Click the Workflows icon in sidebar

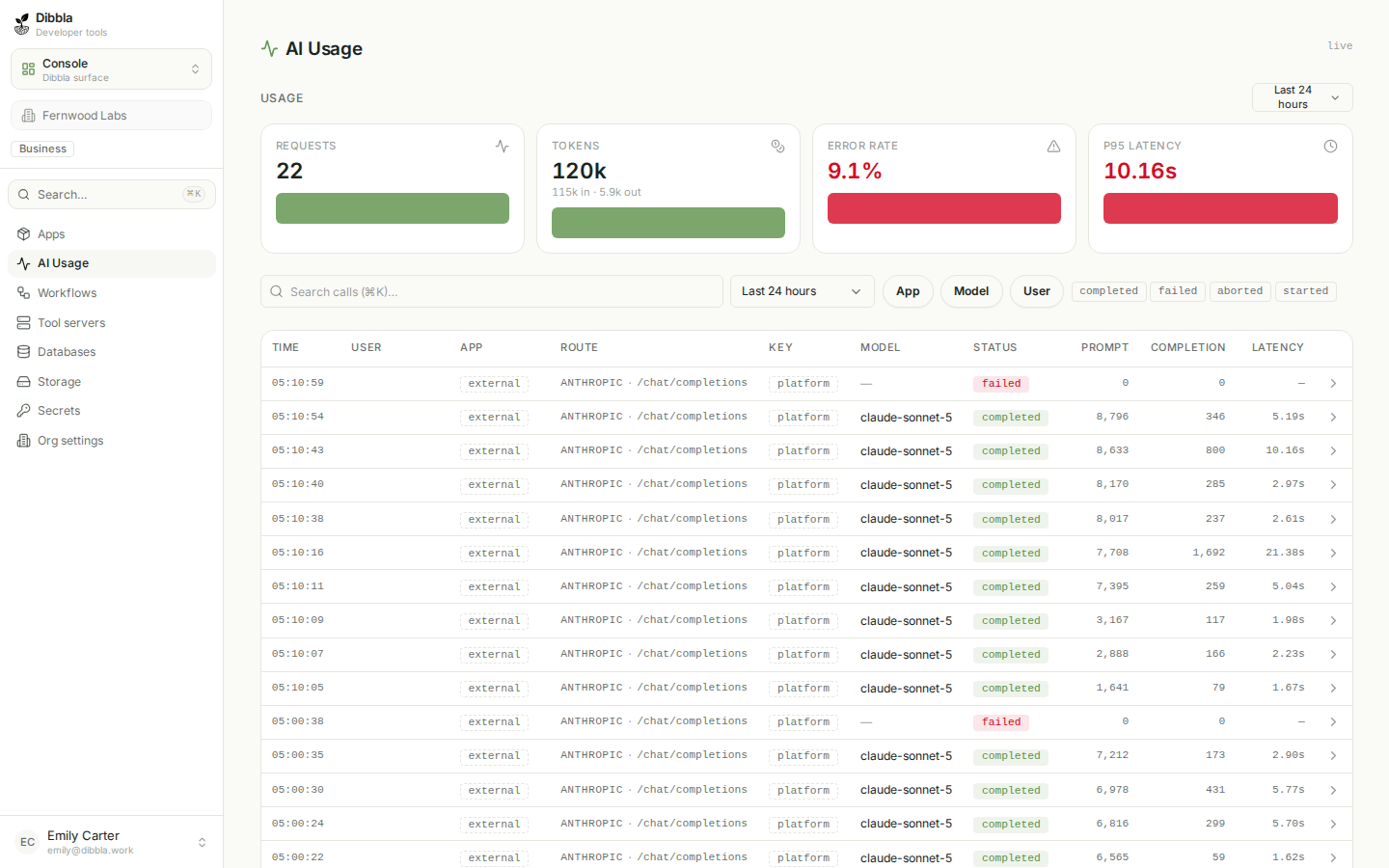click(x=23, y=293)
